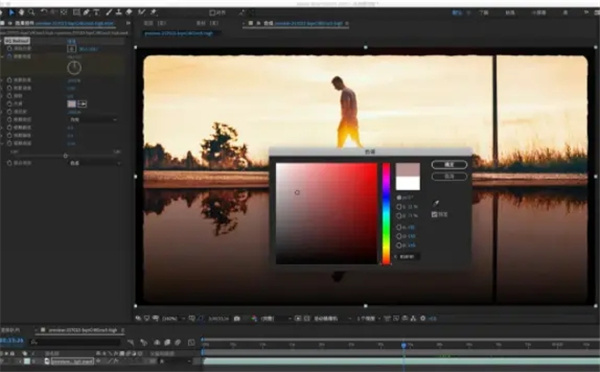Select the Type text tool
The width and height of the screenshot is (600, 372).
(97, 12)
